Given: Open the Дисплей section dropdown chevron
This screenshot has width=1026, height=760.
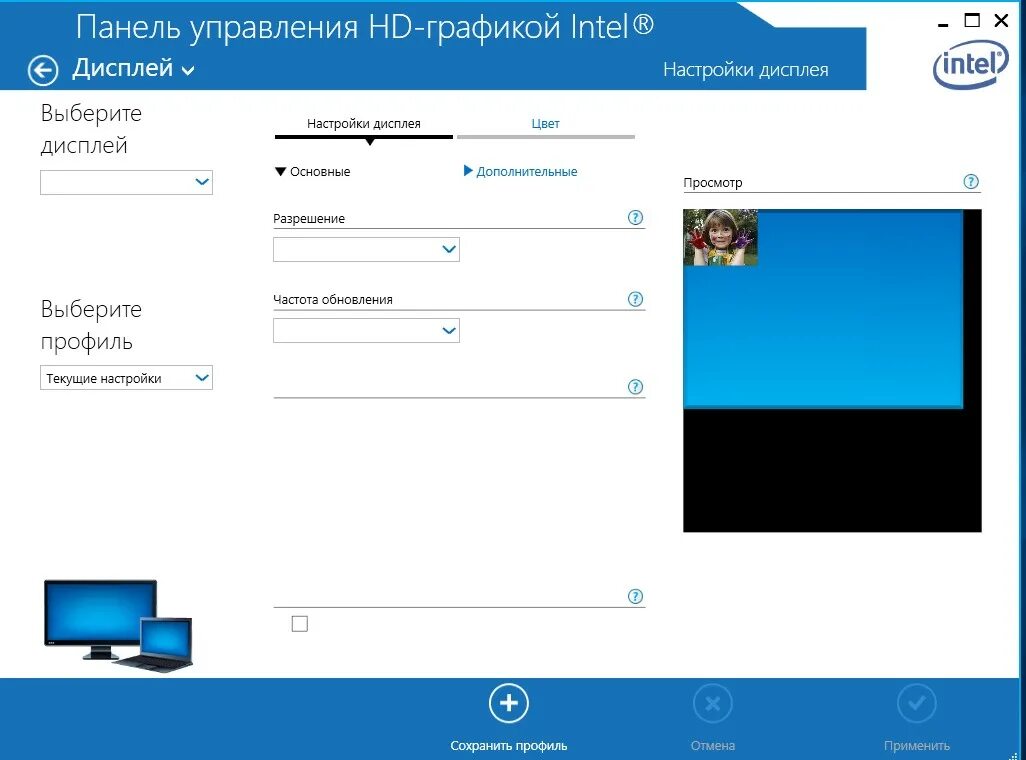Looking at the screenshot, I should (x=188, y=71).
